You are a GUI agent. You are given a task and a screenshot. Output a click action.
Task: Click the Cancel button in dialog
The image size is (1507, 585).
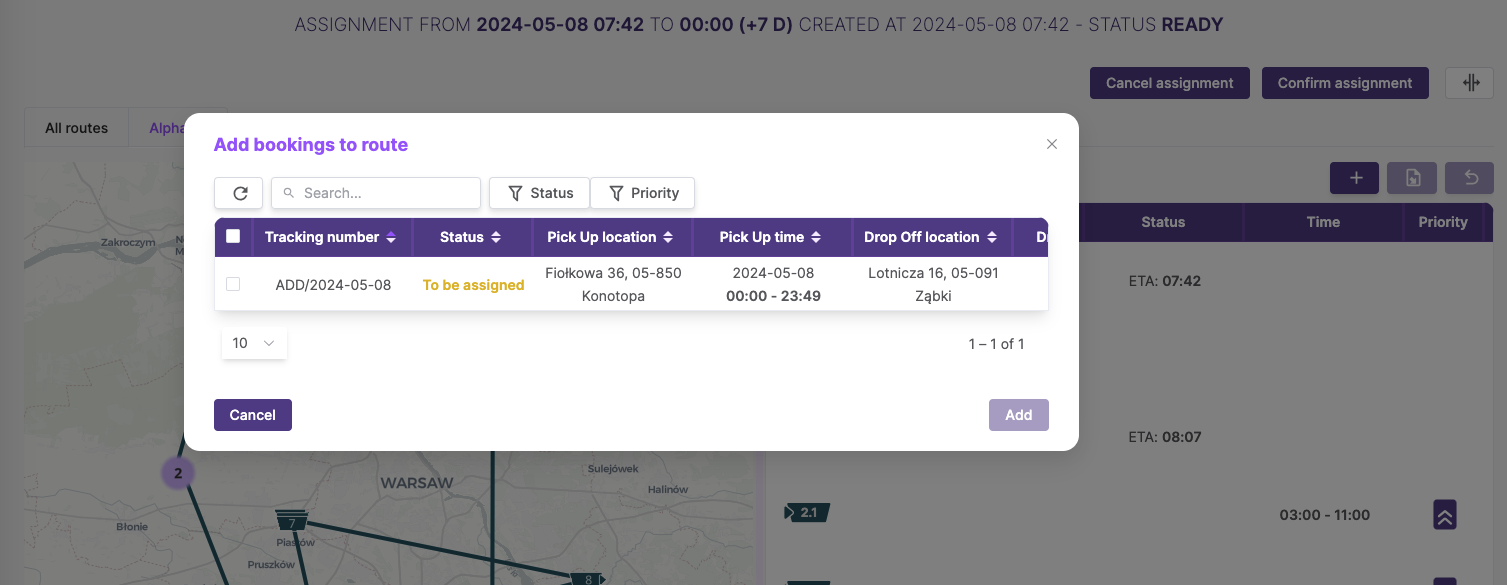(253, 415)
